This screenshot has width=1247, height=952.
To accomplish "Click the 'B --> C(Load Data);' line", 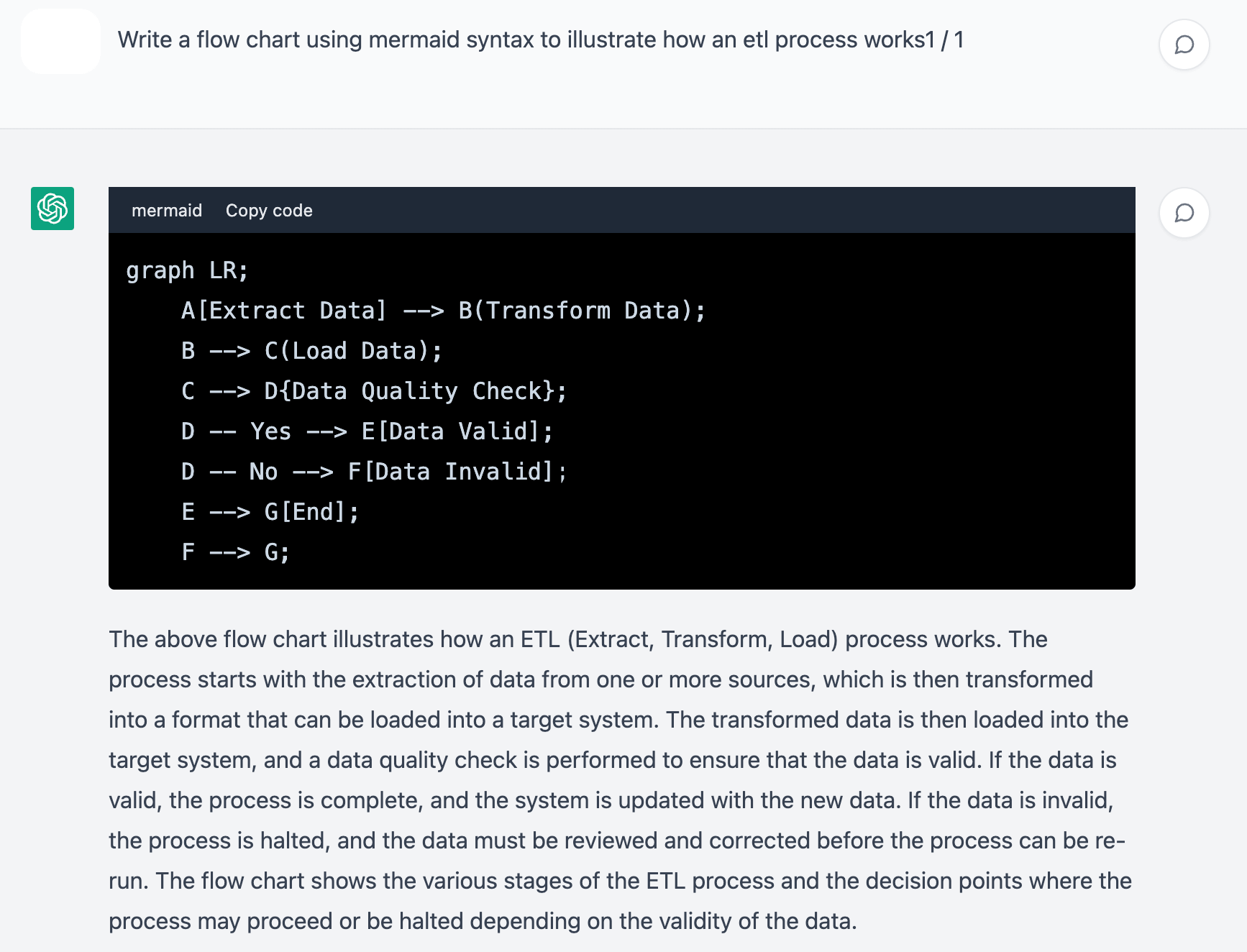I will pyautogui.click(x=311, y=351).
